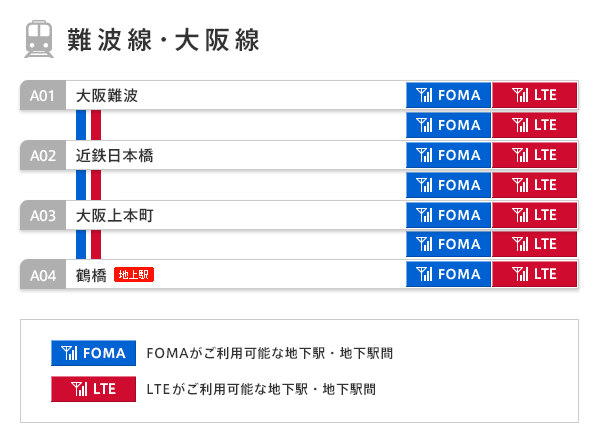This screenshot has width=599, height=443.
Task: Click the FOMA badge for 近鉄日本橋 station
Action: point(448,155)
